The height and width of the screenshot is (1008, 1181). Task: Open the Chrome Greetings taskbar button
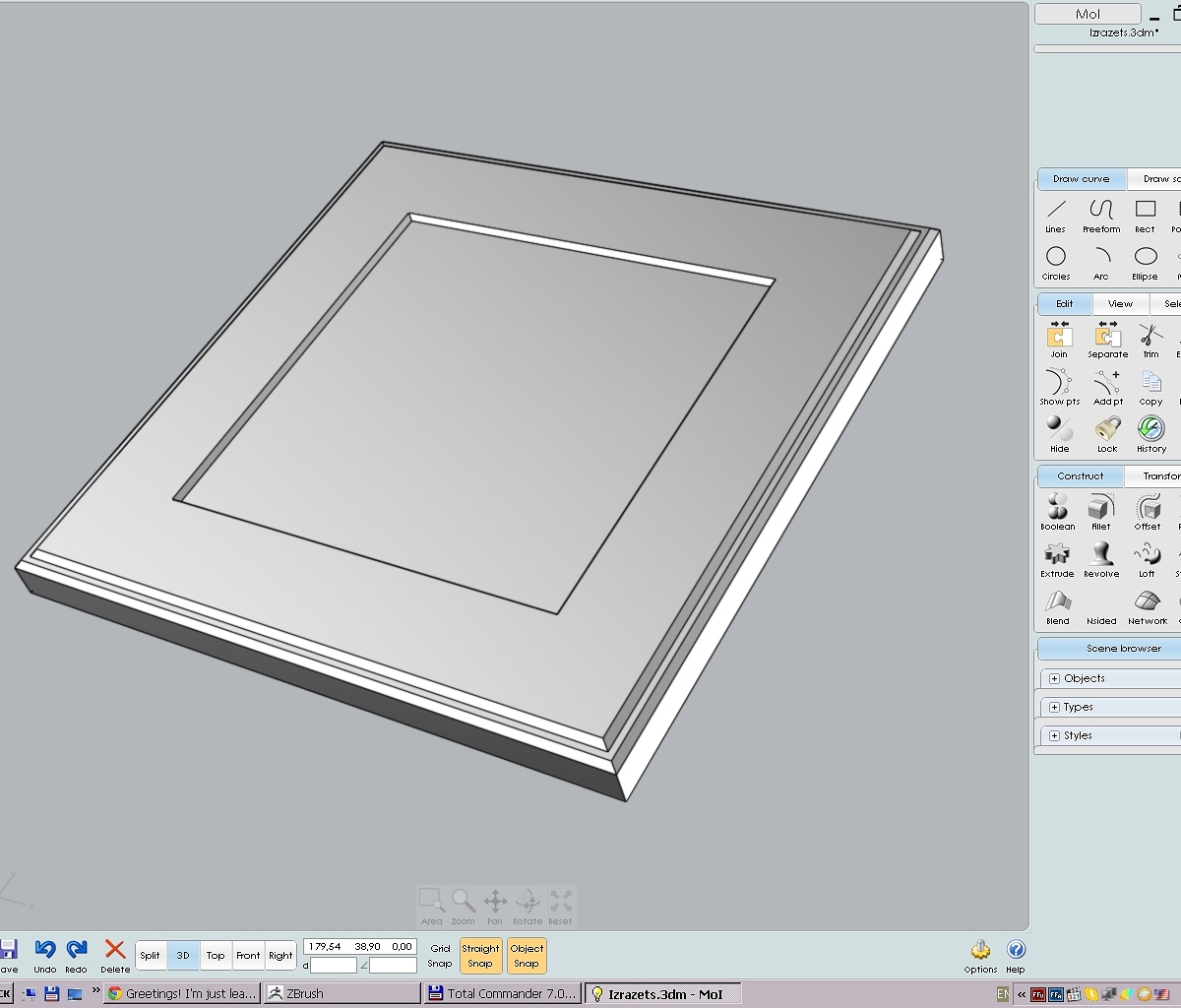point(183,993)
